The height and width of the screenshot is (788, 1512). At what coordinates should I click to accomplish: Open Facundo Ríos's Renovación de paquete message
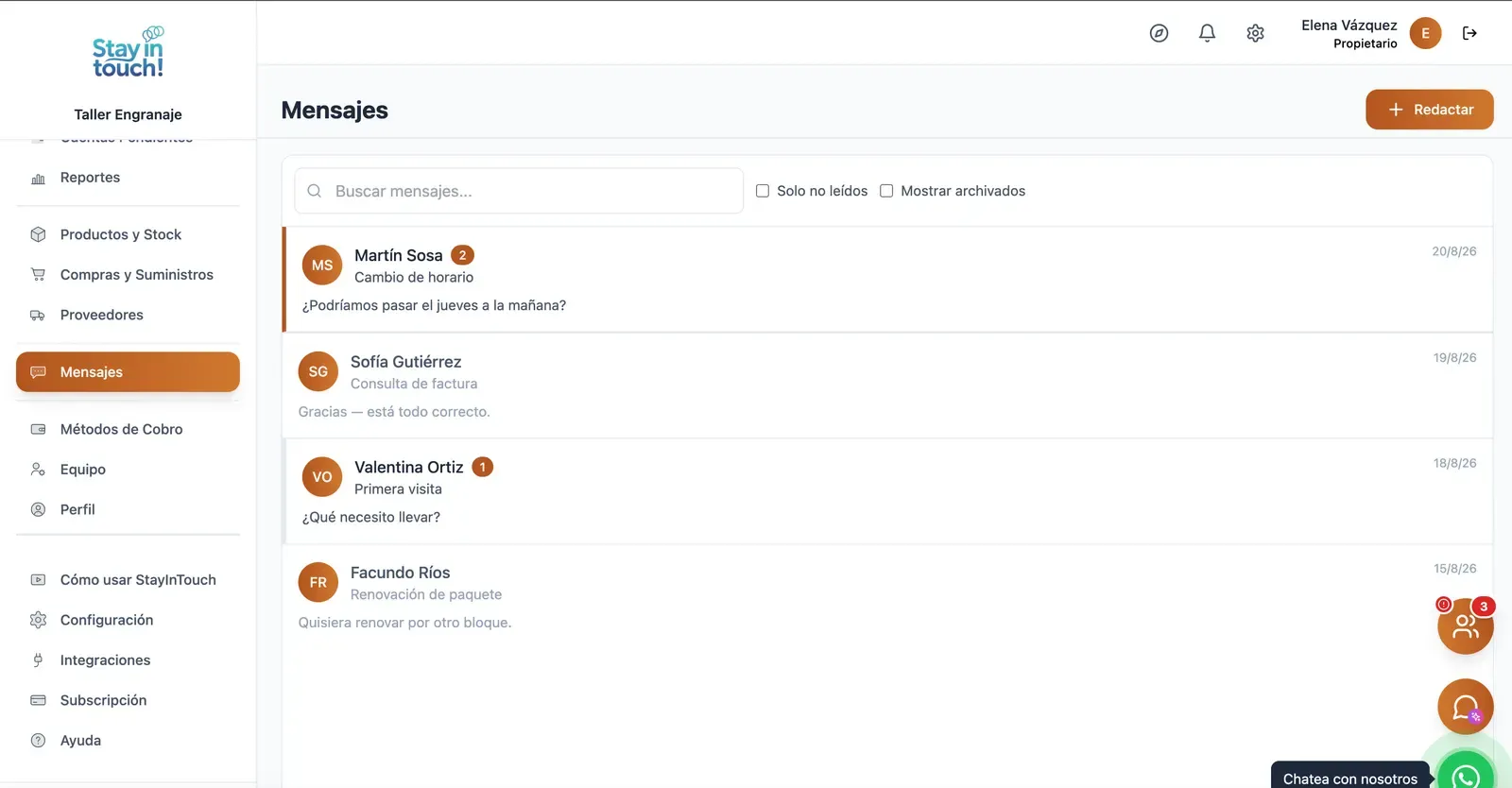[x=887, y=597]
